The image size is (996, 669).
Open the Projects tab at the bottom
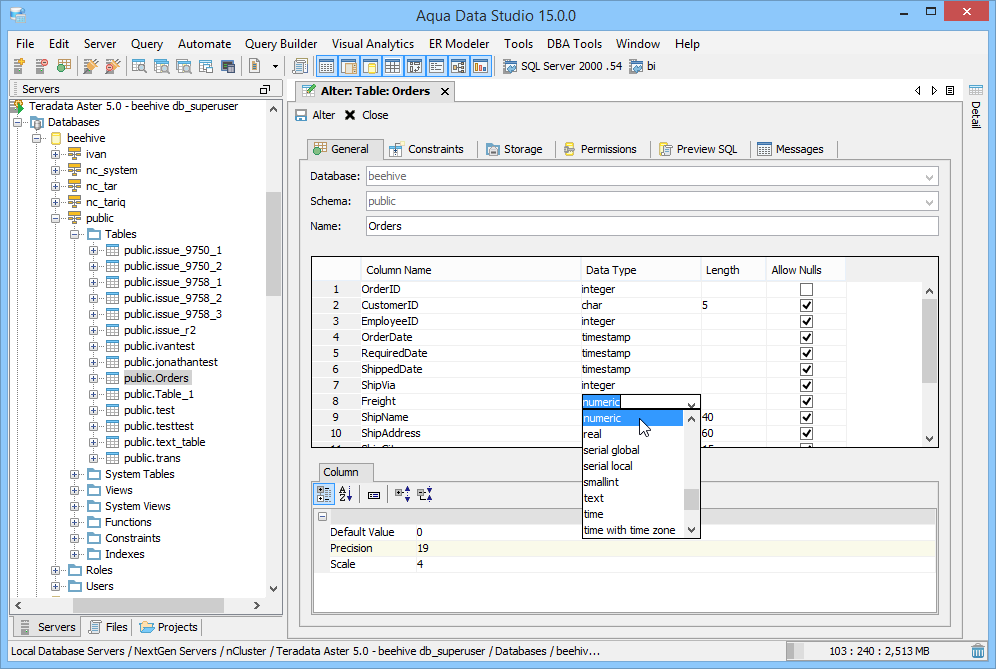coord(168,627)
